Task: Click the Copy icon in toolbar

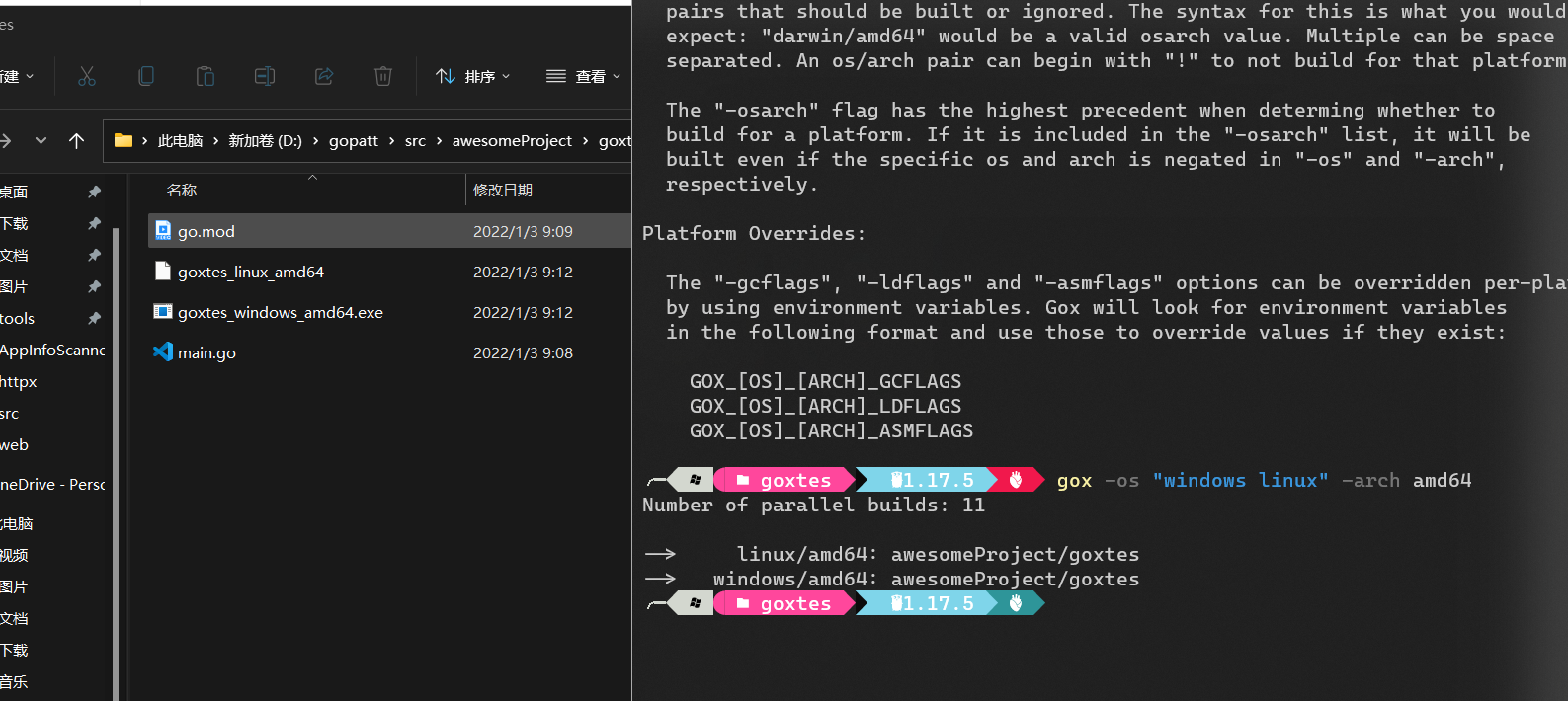Action: [x=146, y=76]
